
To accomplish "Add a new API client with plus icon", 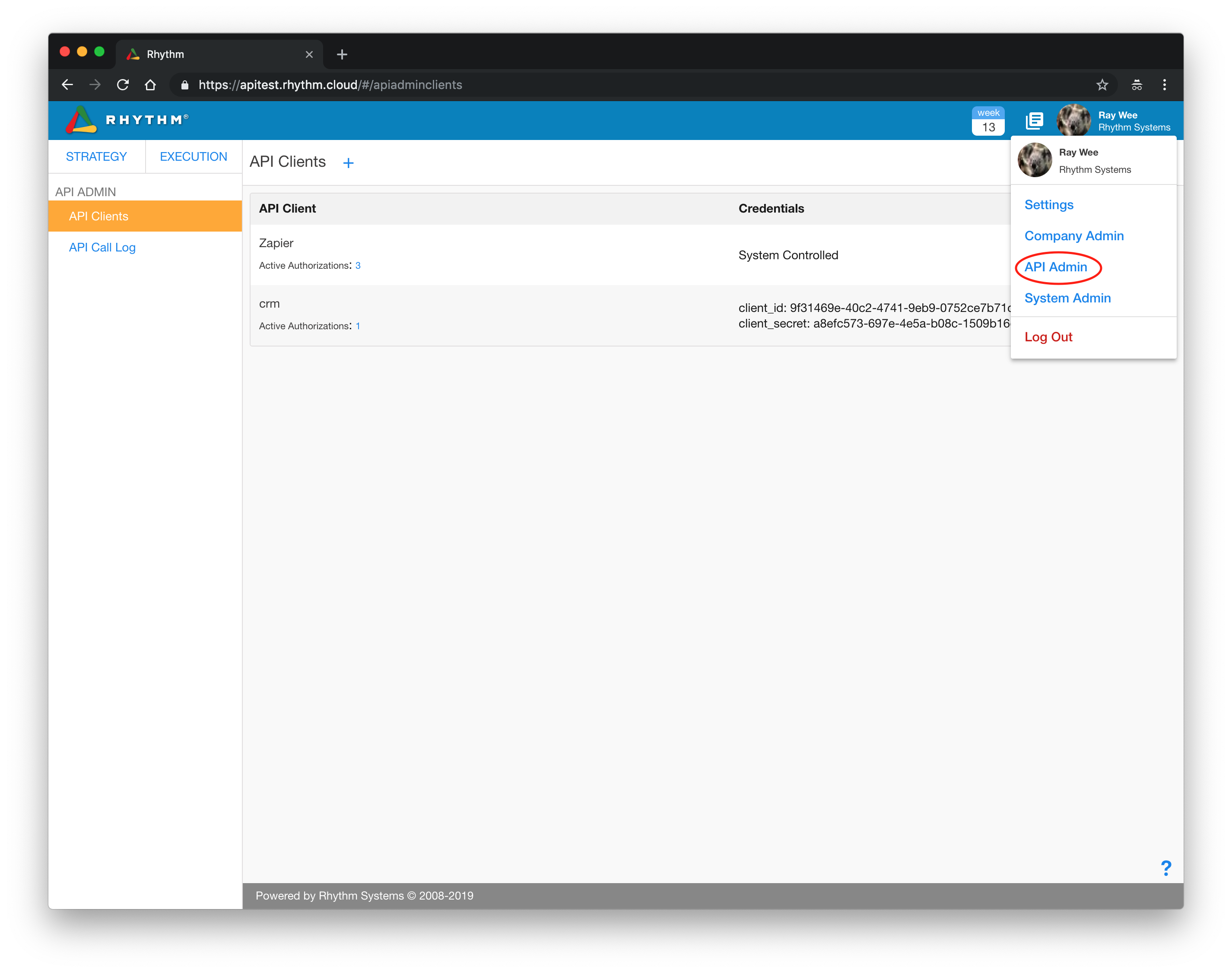I will pyautogui.click(x=348, y=163).
